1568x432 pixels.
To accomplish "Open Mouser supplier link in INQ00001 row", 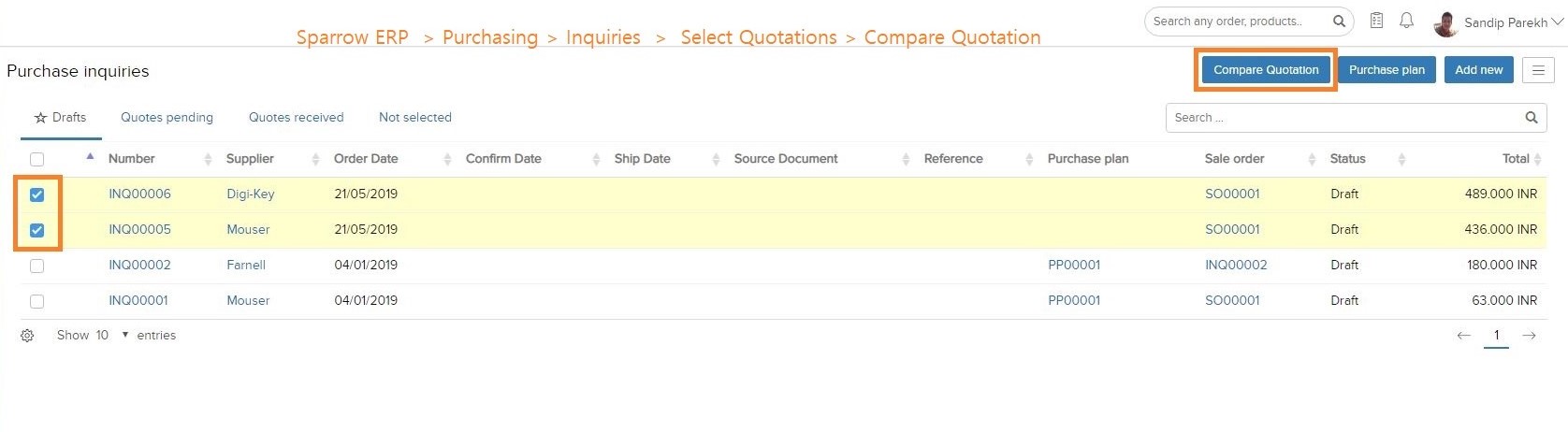I will tap(248, 301).
